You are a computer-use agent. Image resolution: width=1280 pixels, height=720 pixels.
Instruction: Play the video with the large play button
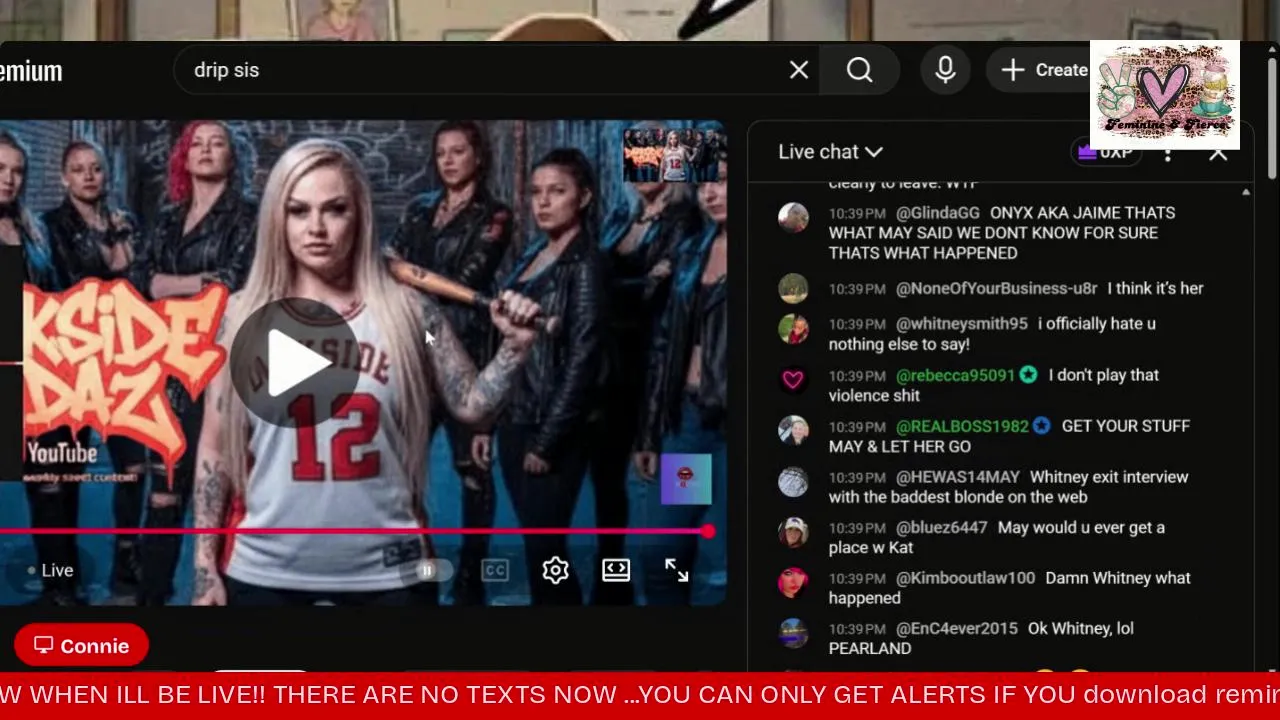(x=294, y=362)
